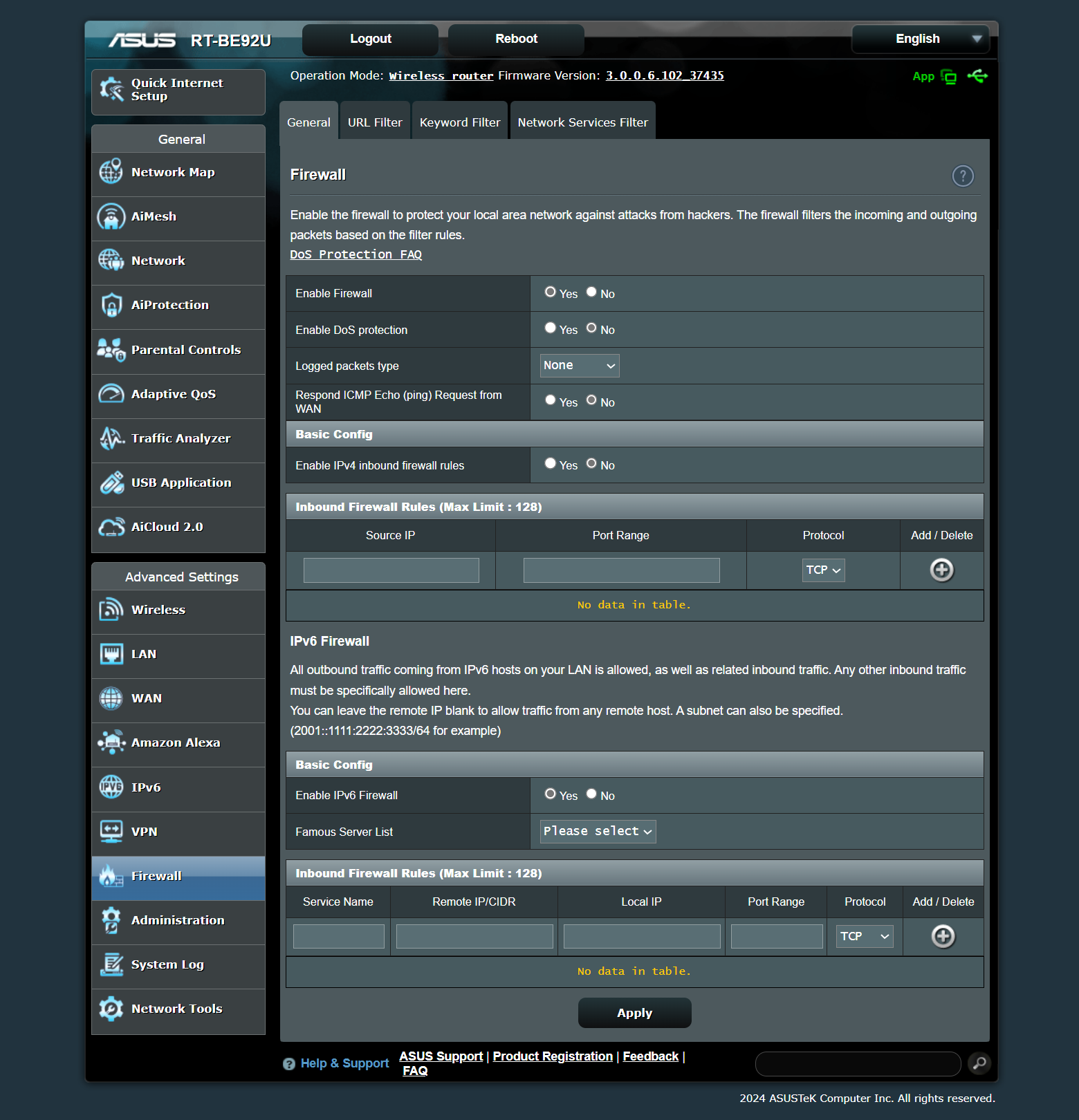The image size is (1079, 1120).
Task: Click the Administration gear icon
Action: coord(111,920)
